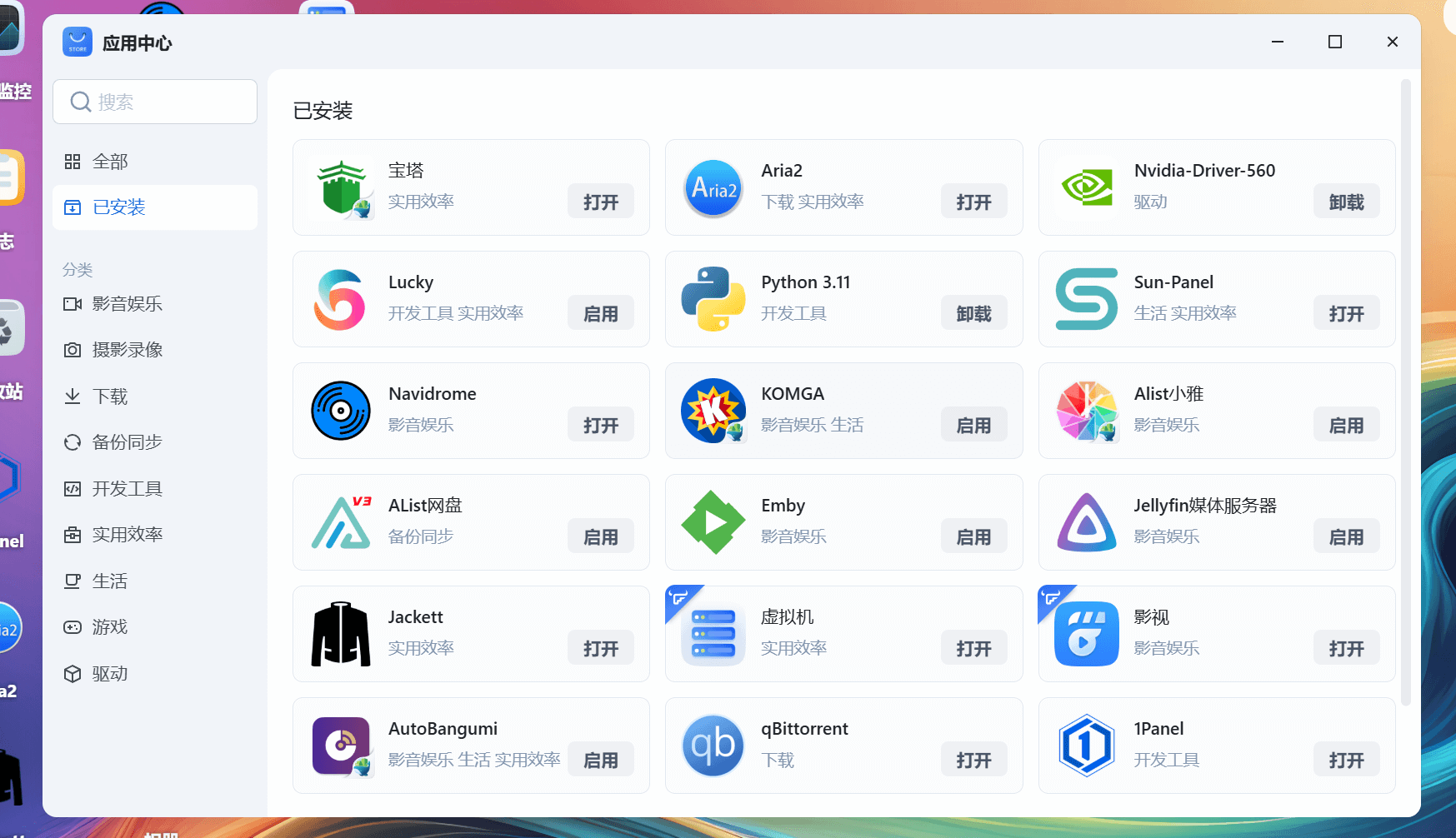Screen dimensions: 1456x838
Task: Enable the KOMGA app
Action: coord(973,425)
